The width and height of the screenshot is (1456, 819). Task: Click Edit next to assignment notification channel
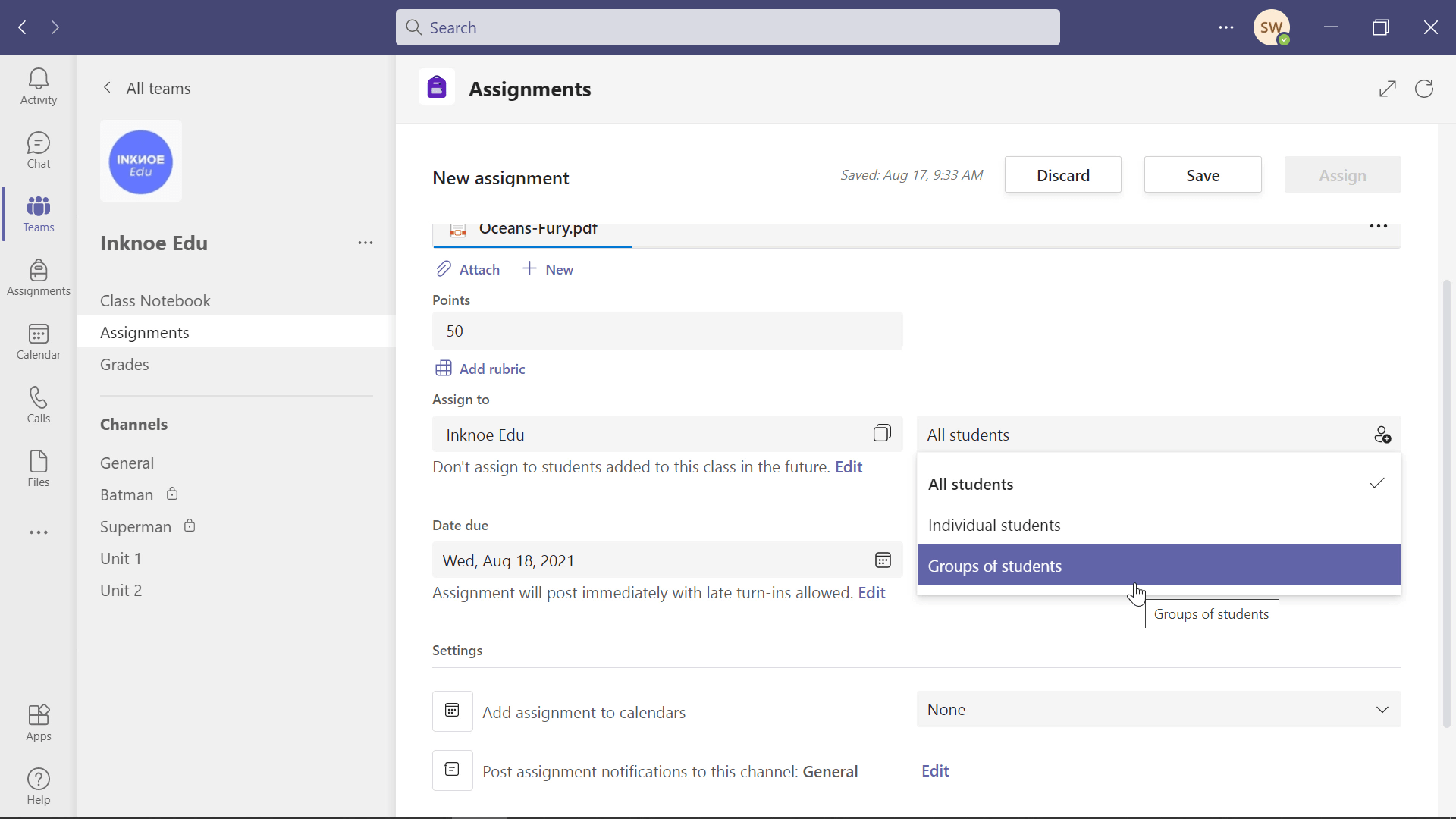tap(935, 770)
